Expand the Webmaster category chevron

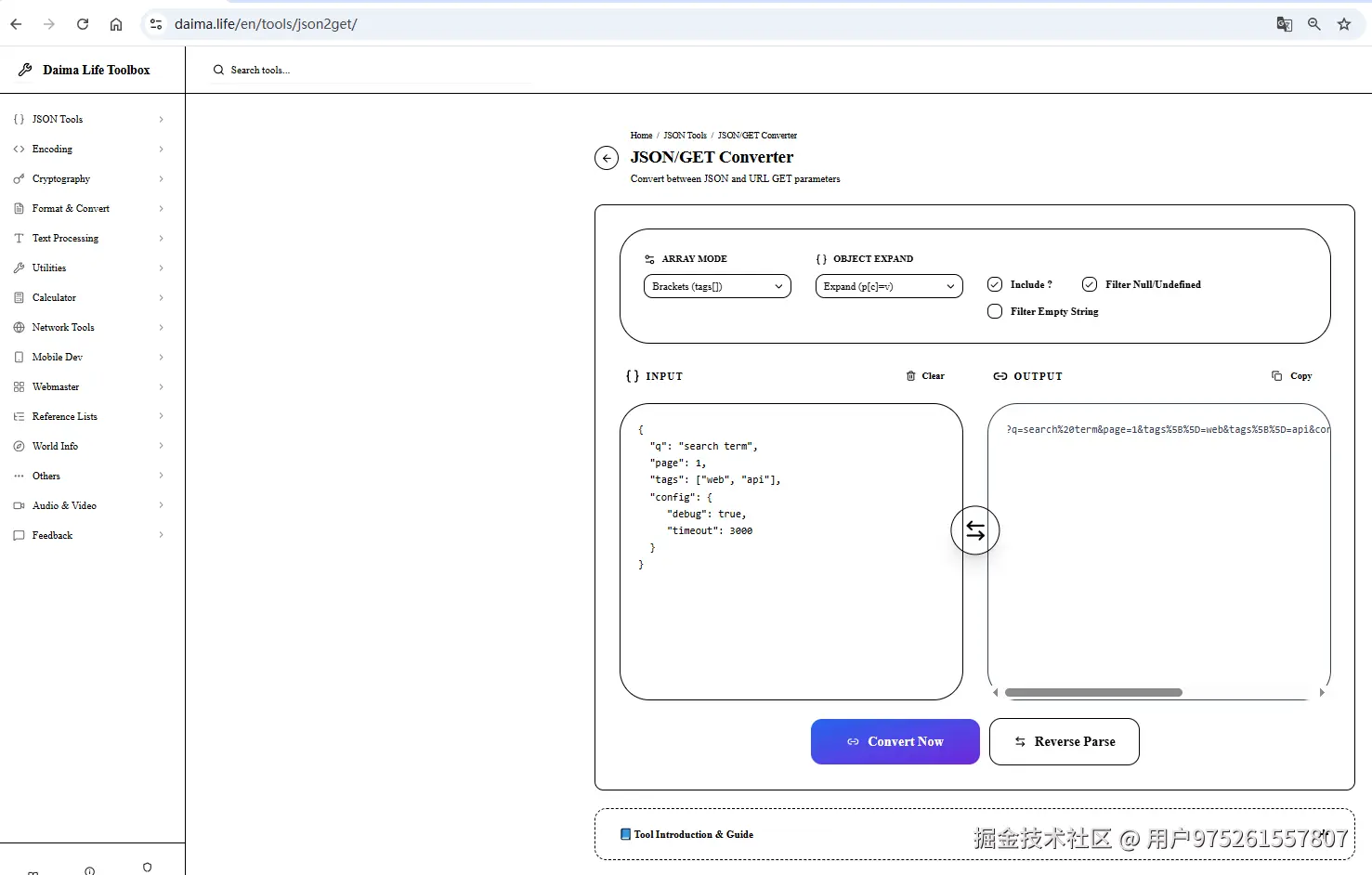coord(161,386)
